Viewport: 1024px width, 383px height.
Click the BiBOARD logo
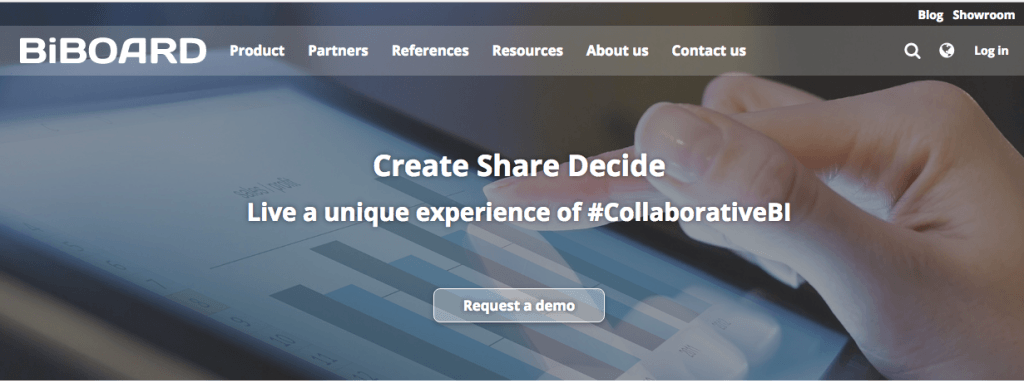tap(113, 51)
